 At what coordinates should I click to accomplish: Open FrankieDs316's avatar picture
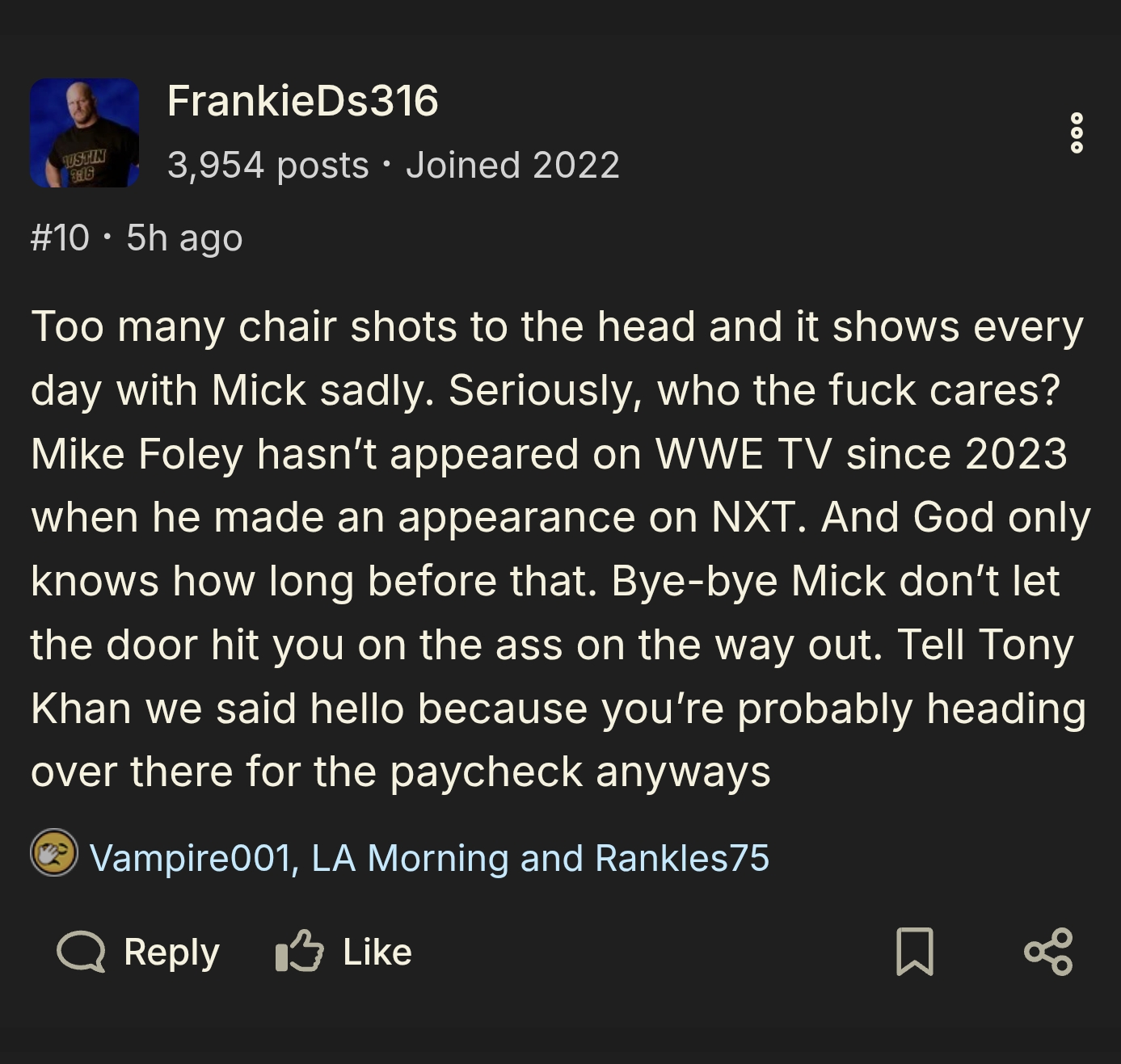[84, 133]
